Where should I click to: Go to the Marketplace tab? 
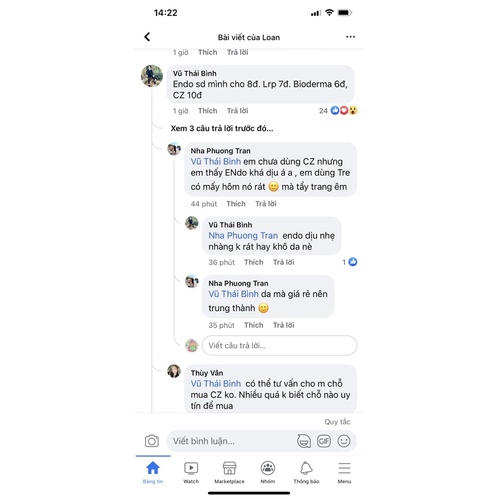tap(229, 472)
